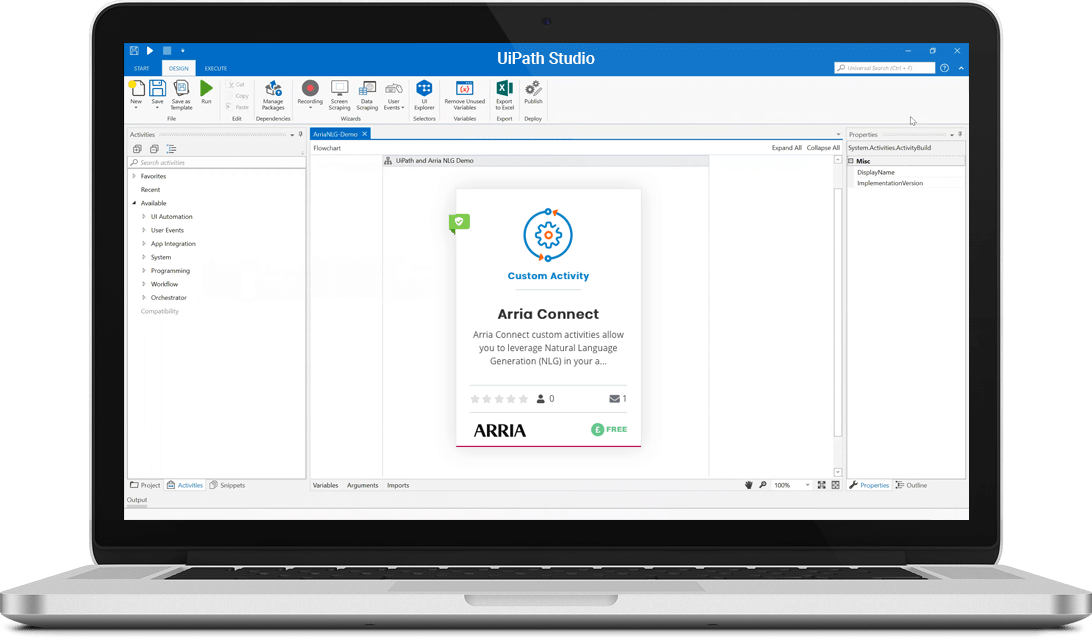1092x640 pixels.
Task: Open the Variables panel
Action: [x=325, y=485]
